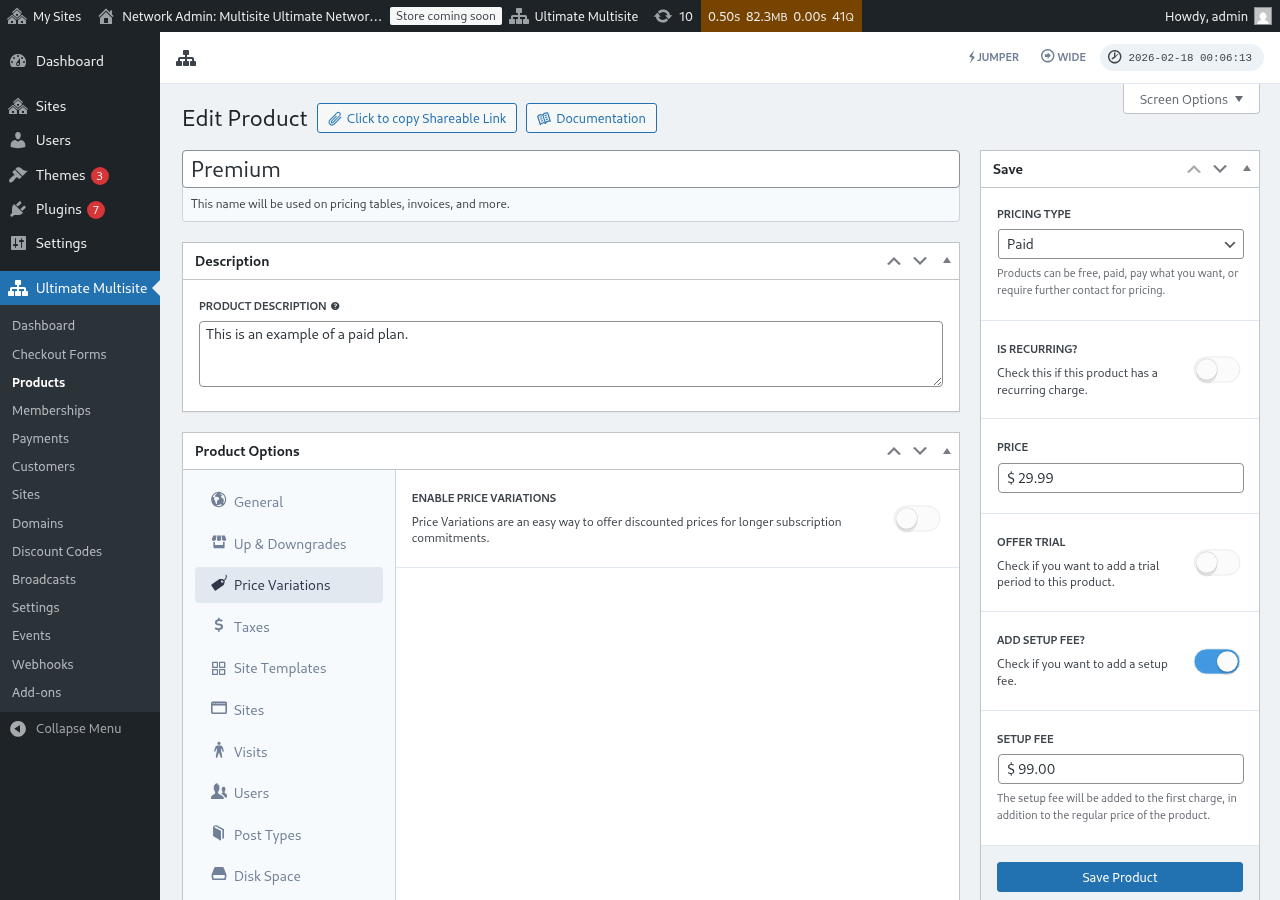Click the Visits walking person icon
Screen dimensions: 1280x900
218,750
